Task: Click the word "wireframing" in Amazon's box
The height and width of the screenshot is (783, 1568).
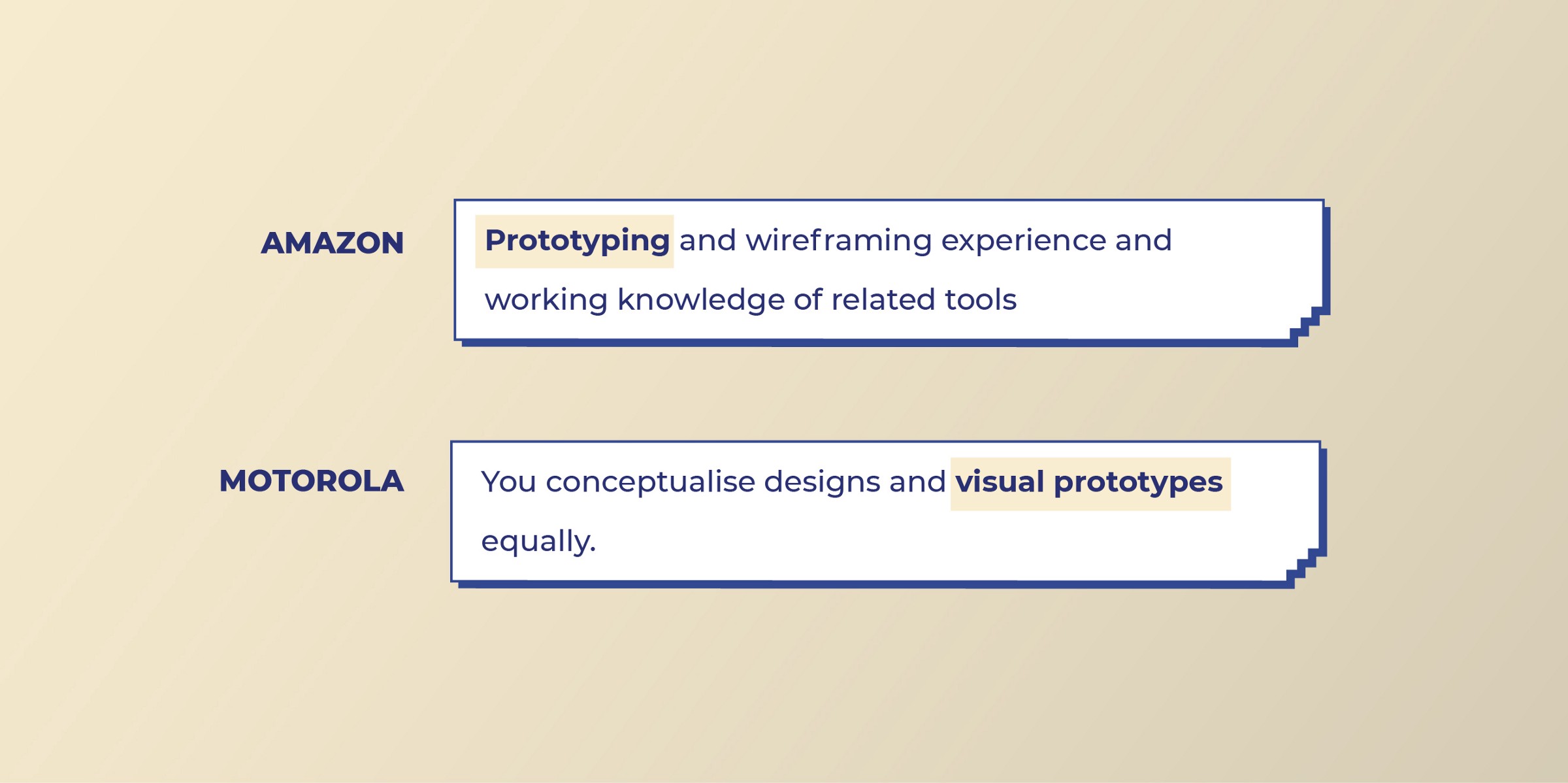Action: [838, 241]
